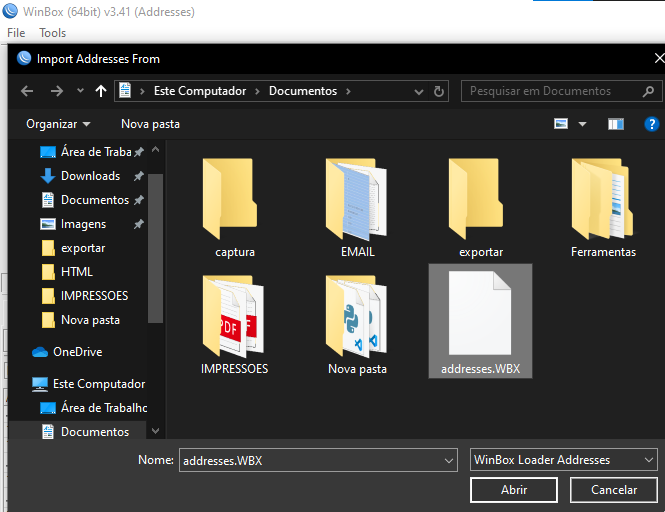Open pinned Documentos in quick access
665x512 pixels.
tap(92, 200)
